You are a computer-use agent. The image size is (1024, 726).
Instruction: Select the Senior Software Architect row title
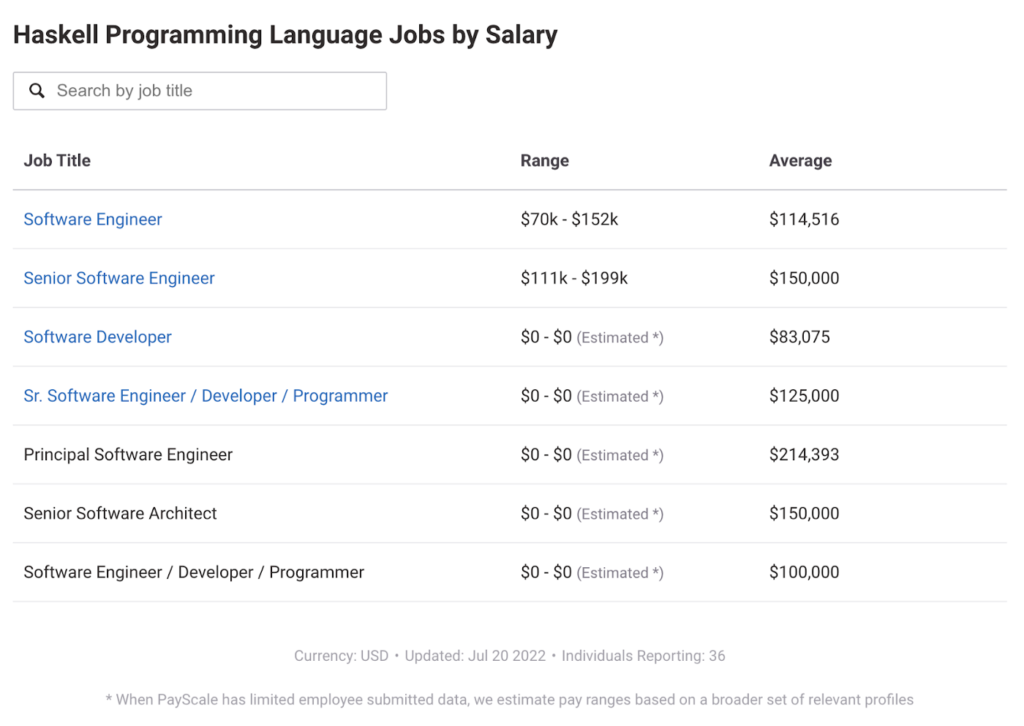coord(120,514)
